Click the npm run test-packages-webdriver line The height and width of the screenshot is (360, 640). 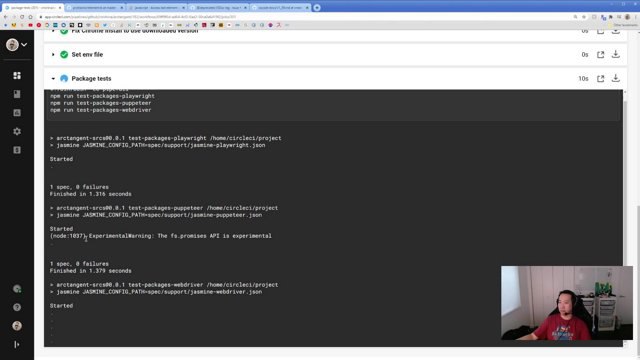pos(100,110)
